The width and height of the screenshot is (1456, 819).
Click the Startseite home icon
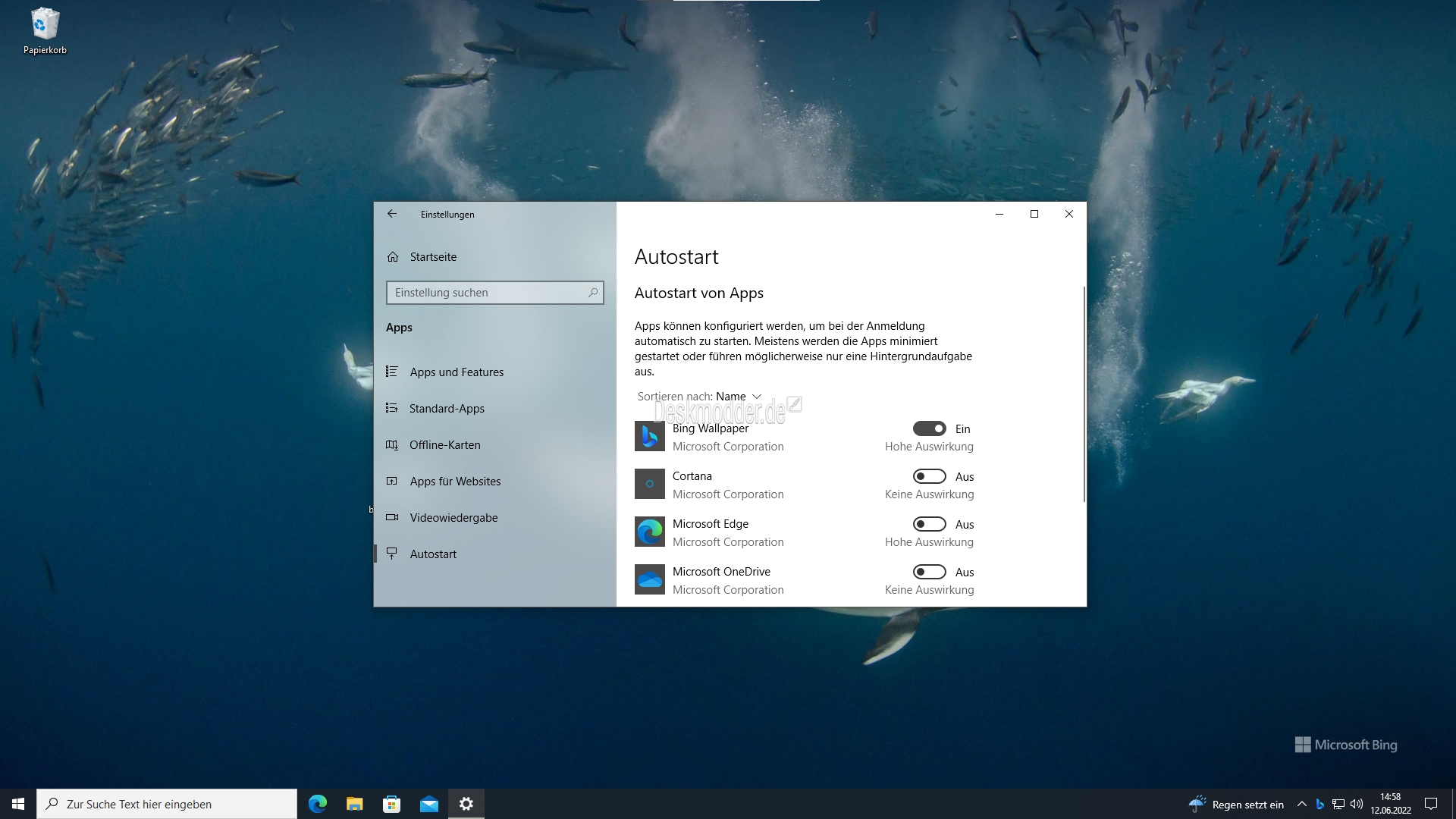[x=393, y=257]
